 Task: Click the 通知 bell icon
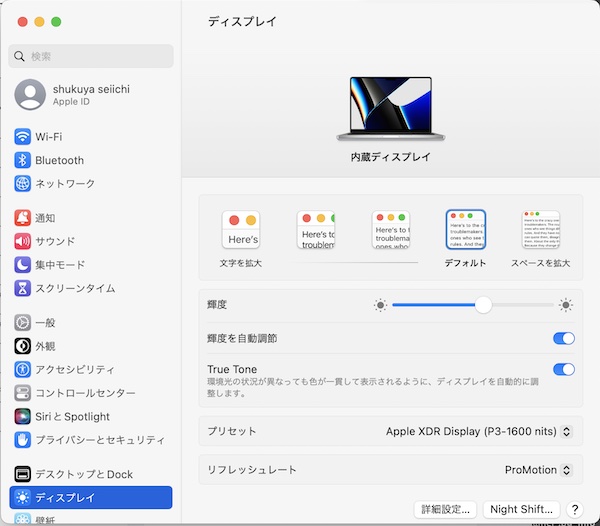tap(22, 218)
